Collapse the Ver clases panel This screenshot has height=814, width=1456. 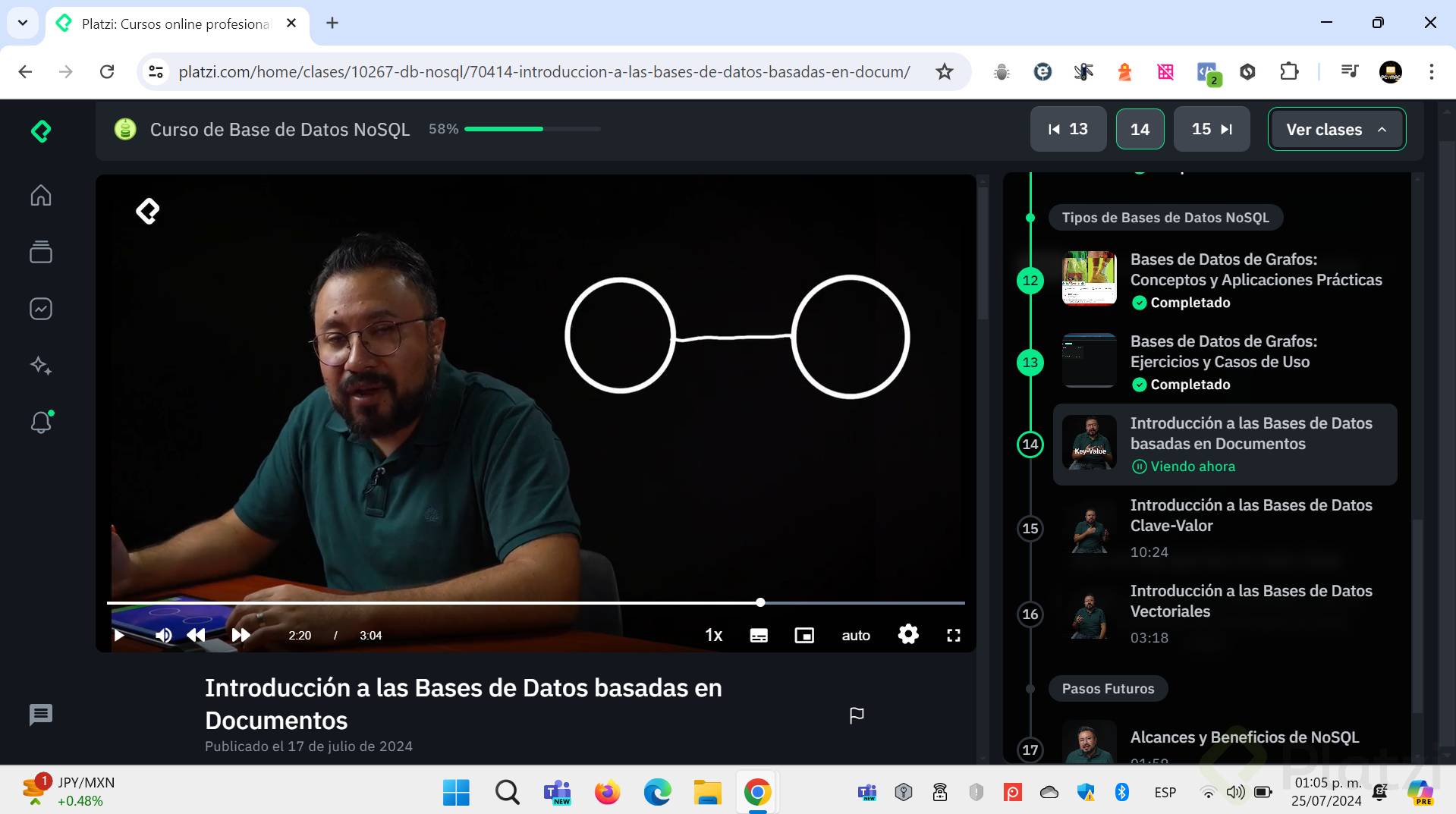[x=1337, y=130]
